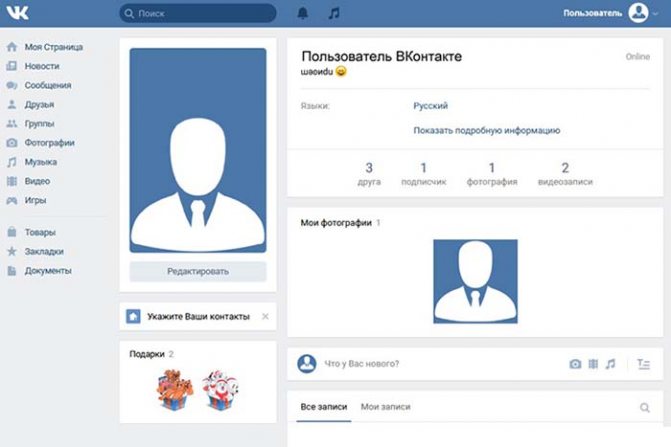671x447 pixels.
Task: Open notifications bell icon
Action: coord(303,13)
